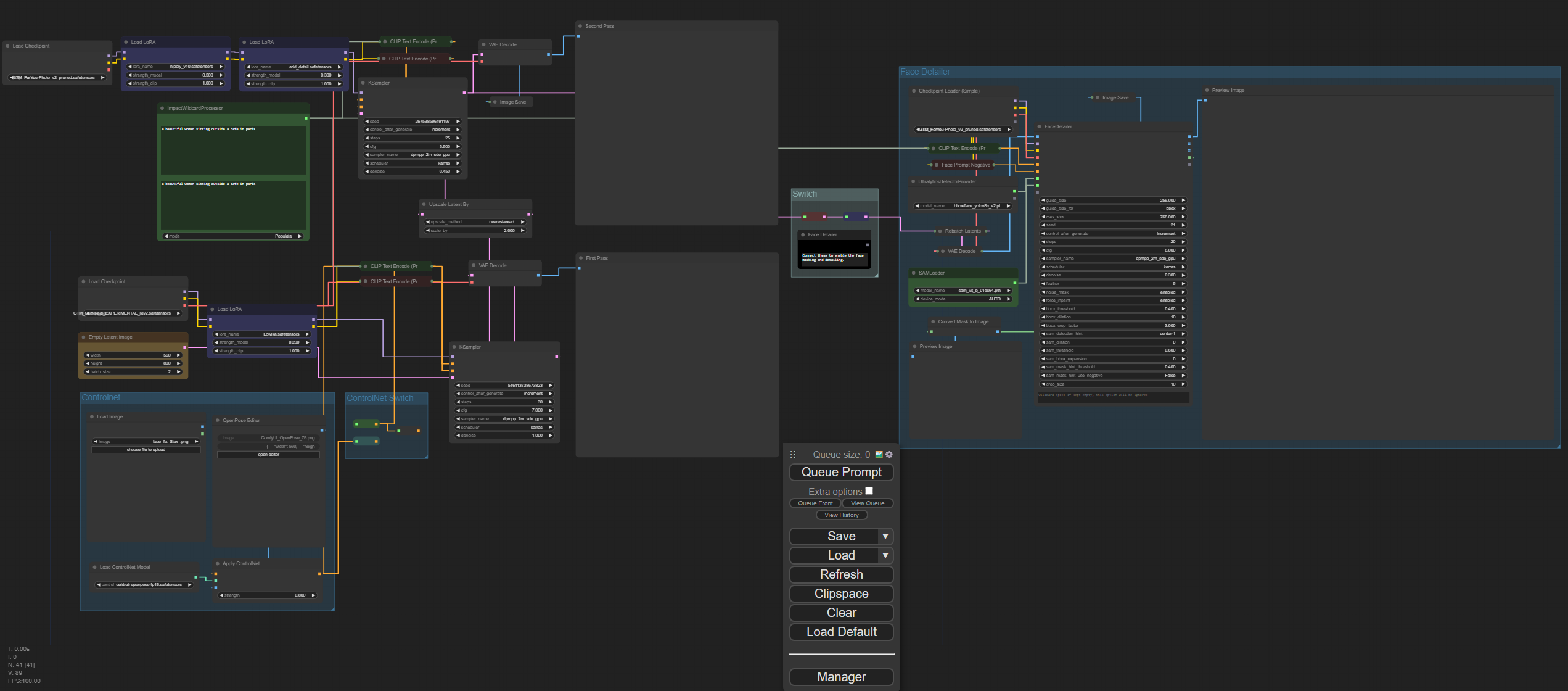Increase steps with right arrow in second pass KSampler
Viewport: 1568px width, 691px height.
coord(458,138)
